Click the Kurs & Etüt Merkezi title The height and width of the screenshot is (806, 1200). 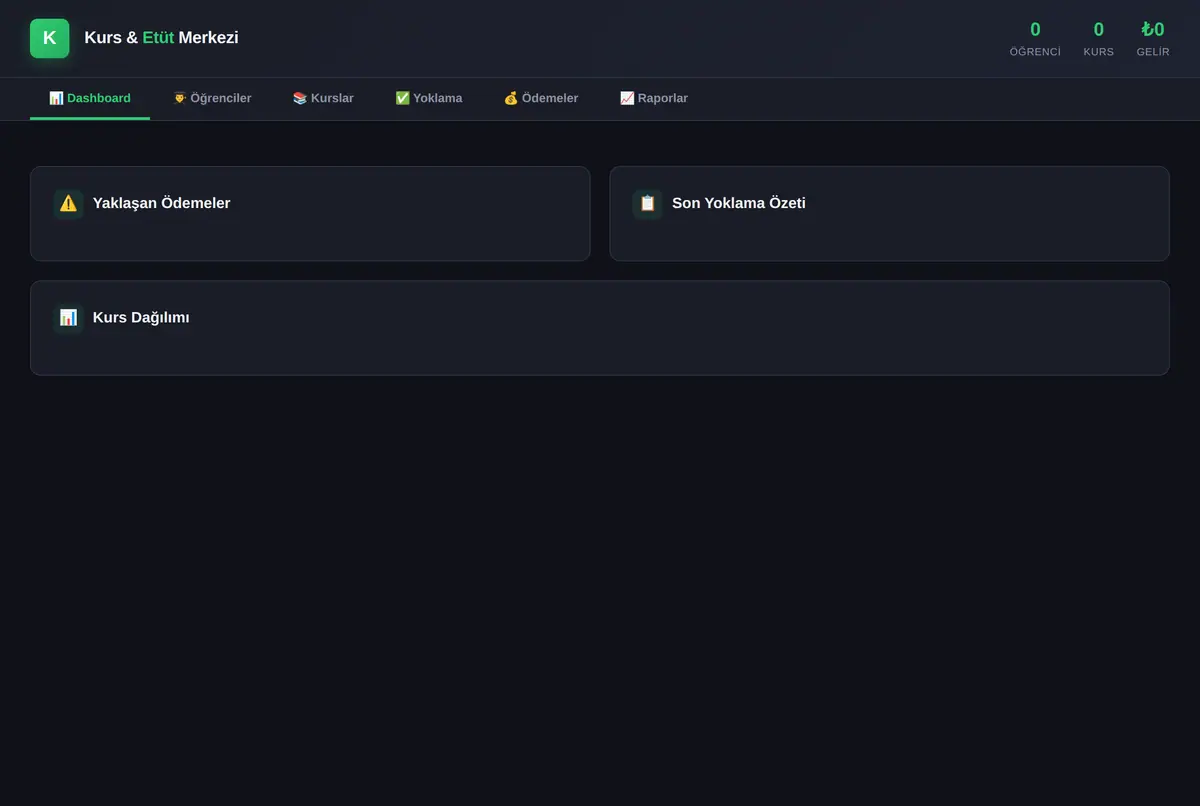coord(161,38)
